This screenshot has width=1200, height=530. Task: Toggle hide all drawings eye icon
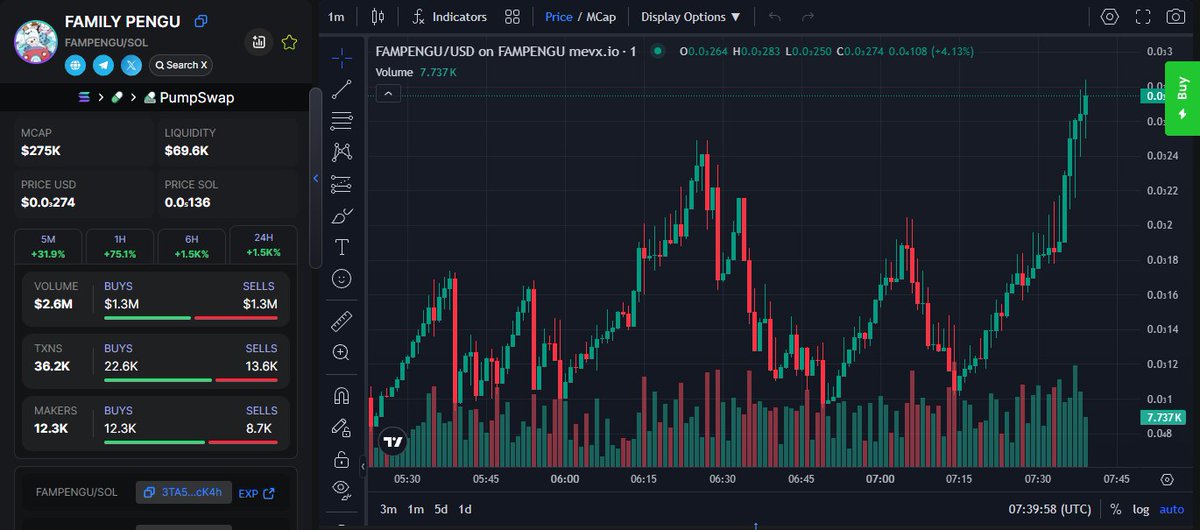[342, 490]
